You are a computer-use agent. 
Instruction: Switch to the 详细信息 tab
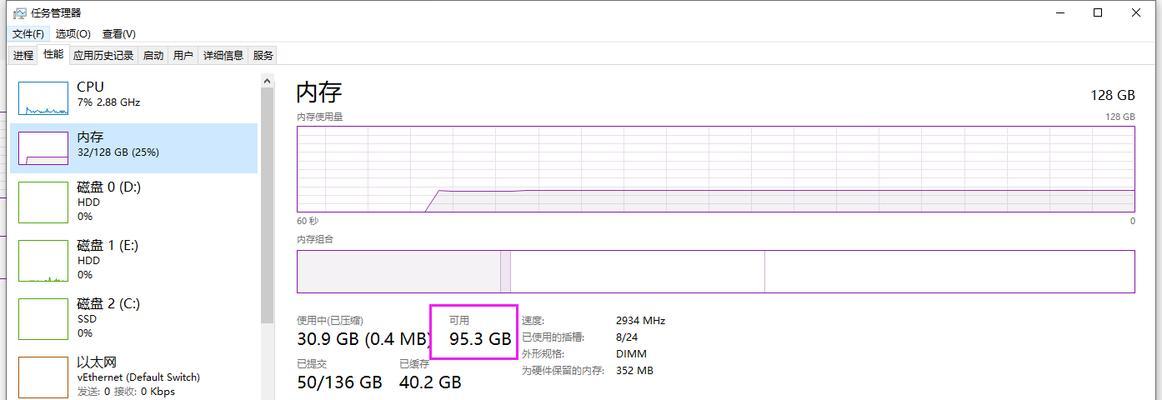[x=223, y=56]
